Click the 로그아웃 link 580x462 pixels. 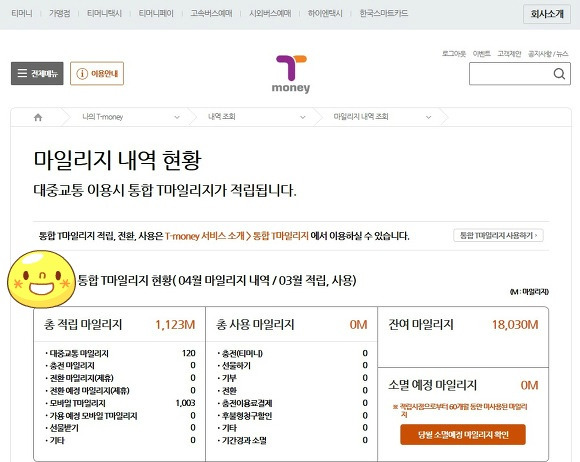tap(454, 54)
